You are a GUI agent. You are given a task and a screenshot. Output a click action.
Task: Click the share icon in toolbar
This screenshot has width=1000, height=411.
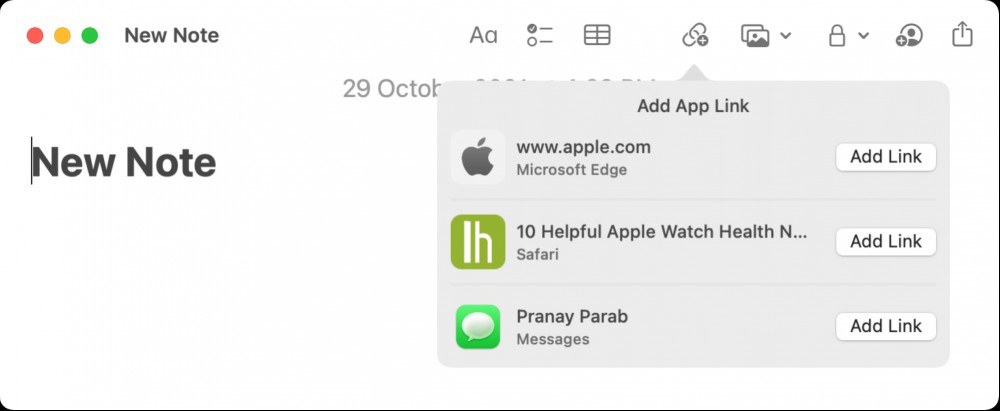pos(962,34)
